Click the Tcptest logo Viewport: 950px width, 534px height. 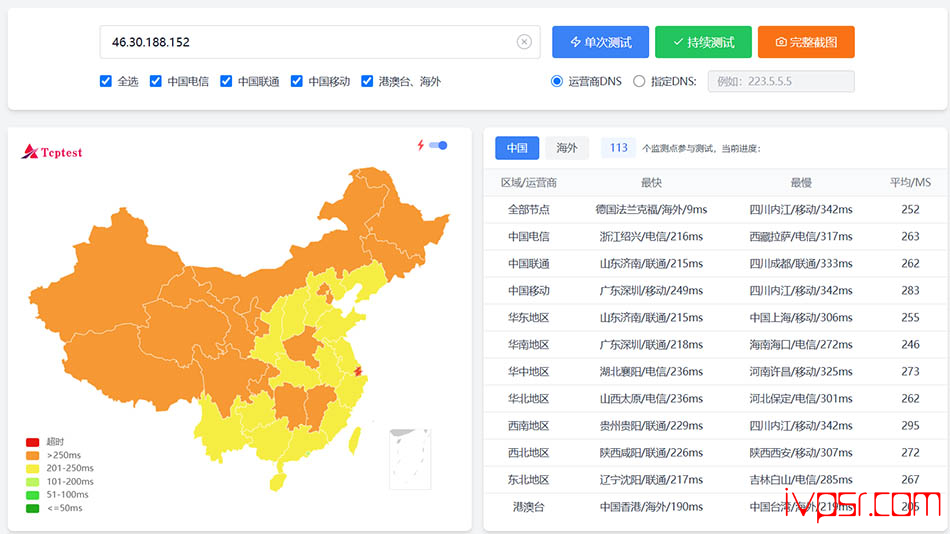(x=51, y=152)
